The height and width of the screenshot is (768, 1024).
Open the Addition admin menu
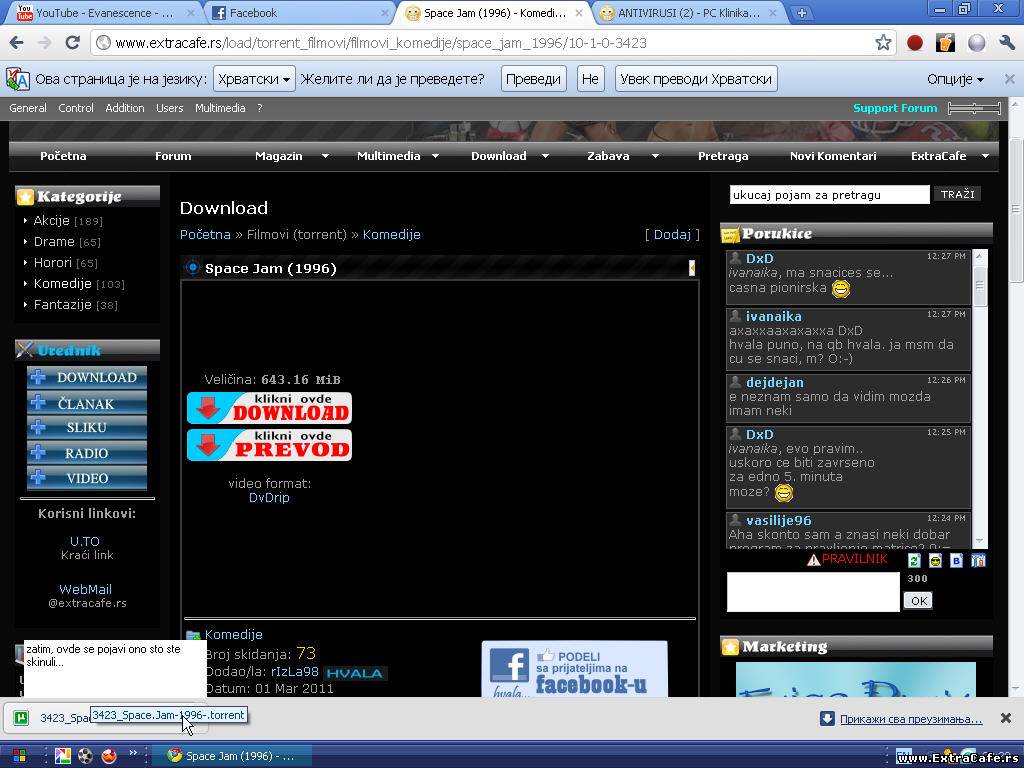125,108
